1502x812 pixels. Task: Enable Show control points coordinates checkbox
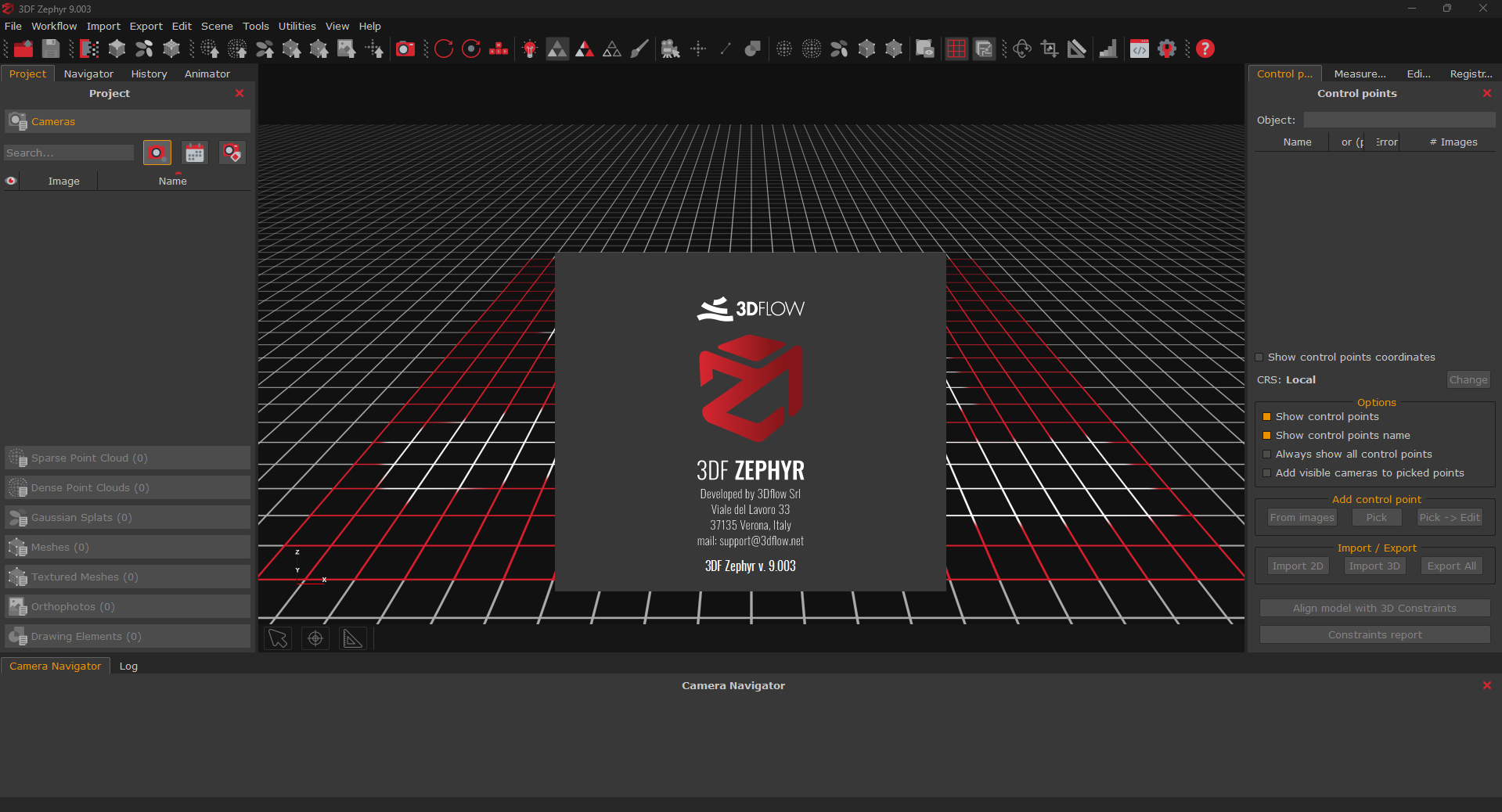[x=1259, y=357]
